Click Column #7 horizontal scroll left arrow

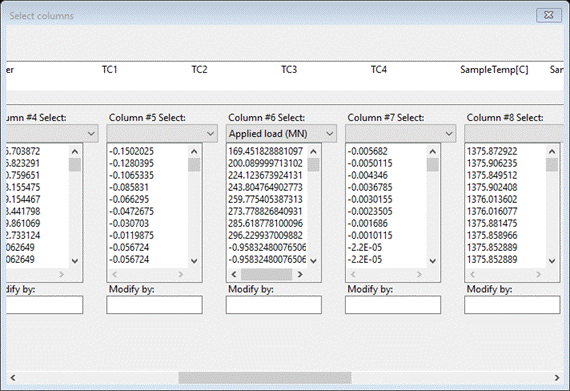point(353,274)
